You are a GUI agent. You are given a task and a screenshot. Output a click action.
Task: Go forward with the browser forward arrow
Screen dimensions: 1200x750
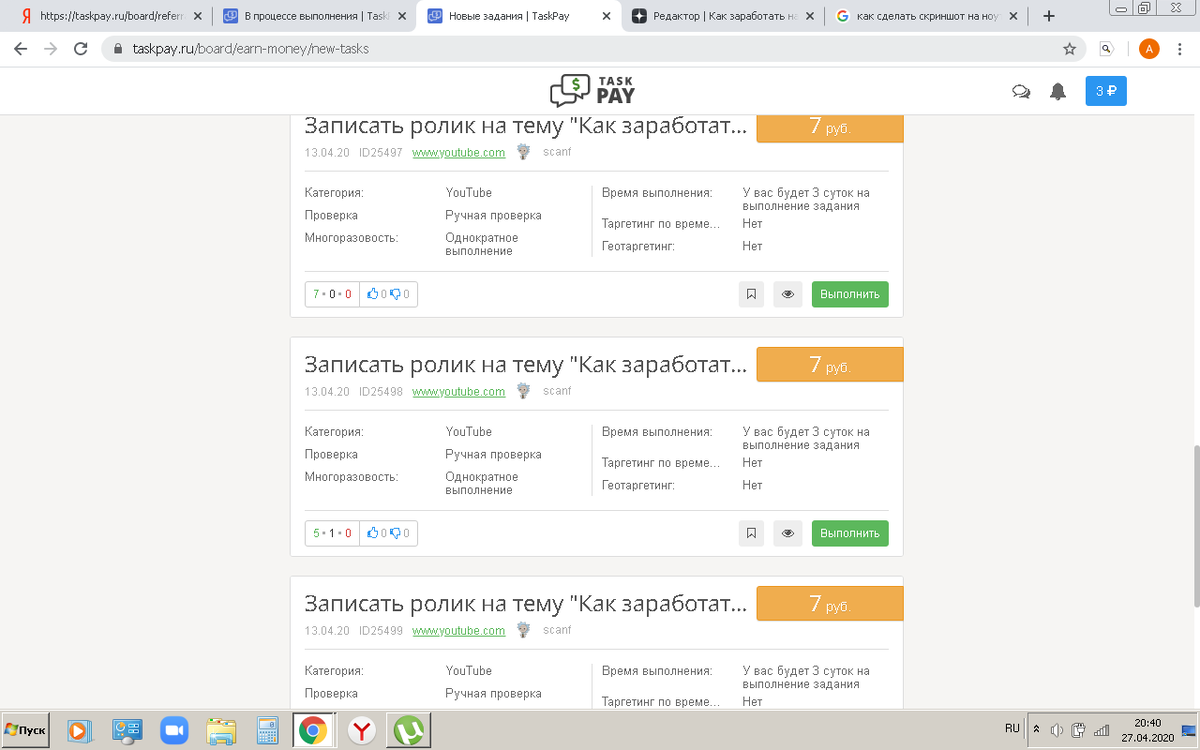point(51,48)
